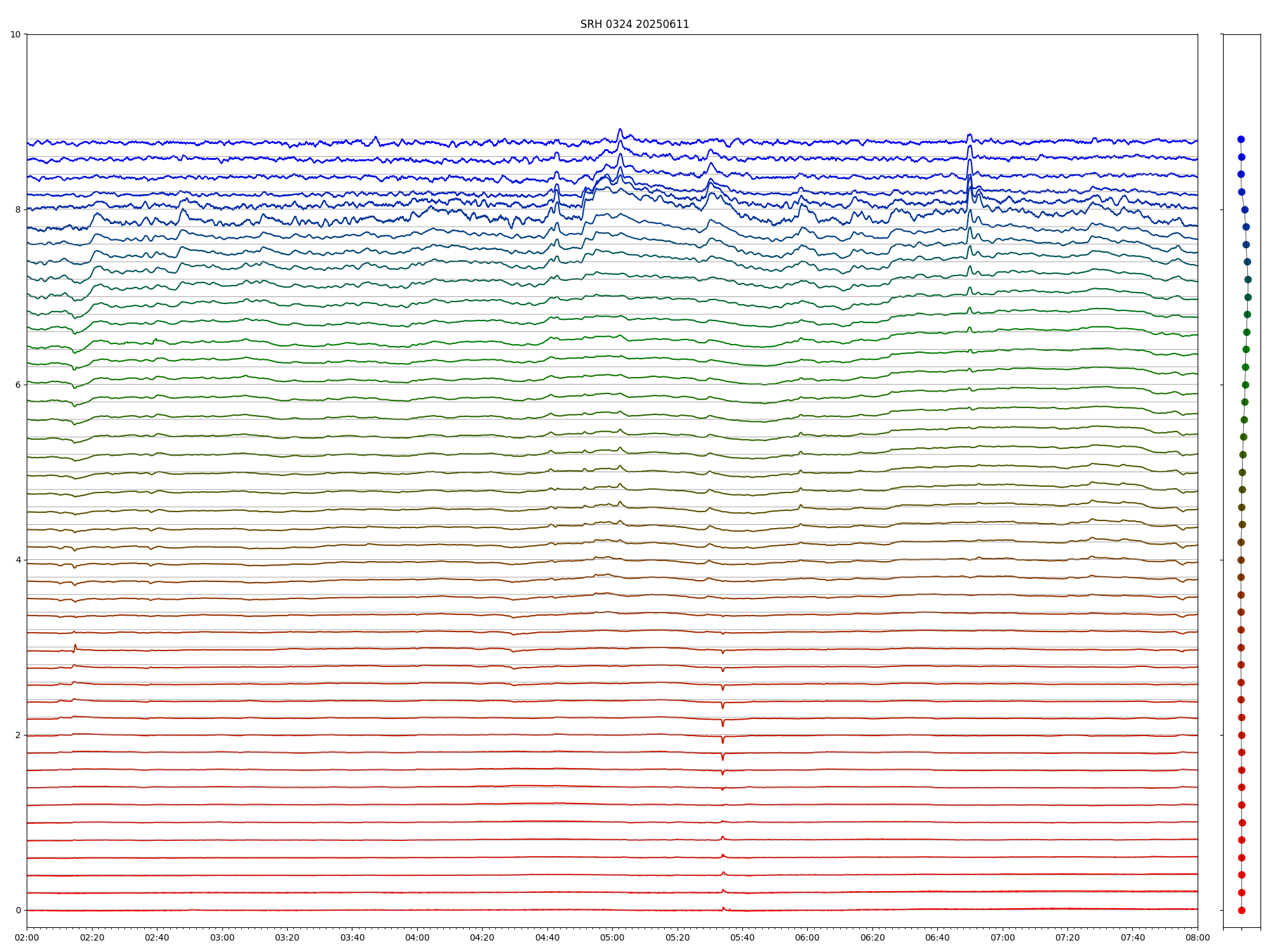Click the y-axis label 10
The image size is (1270, 952).
15,34
